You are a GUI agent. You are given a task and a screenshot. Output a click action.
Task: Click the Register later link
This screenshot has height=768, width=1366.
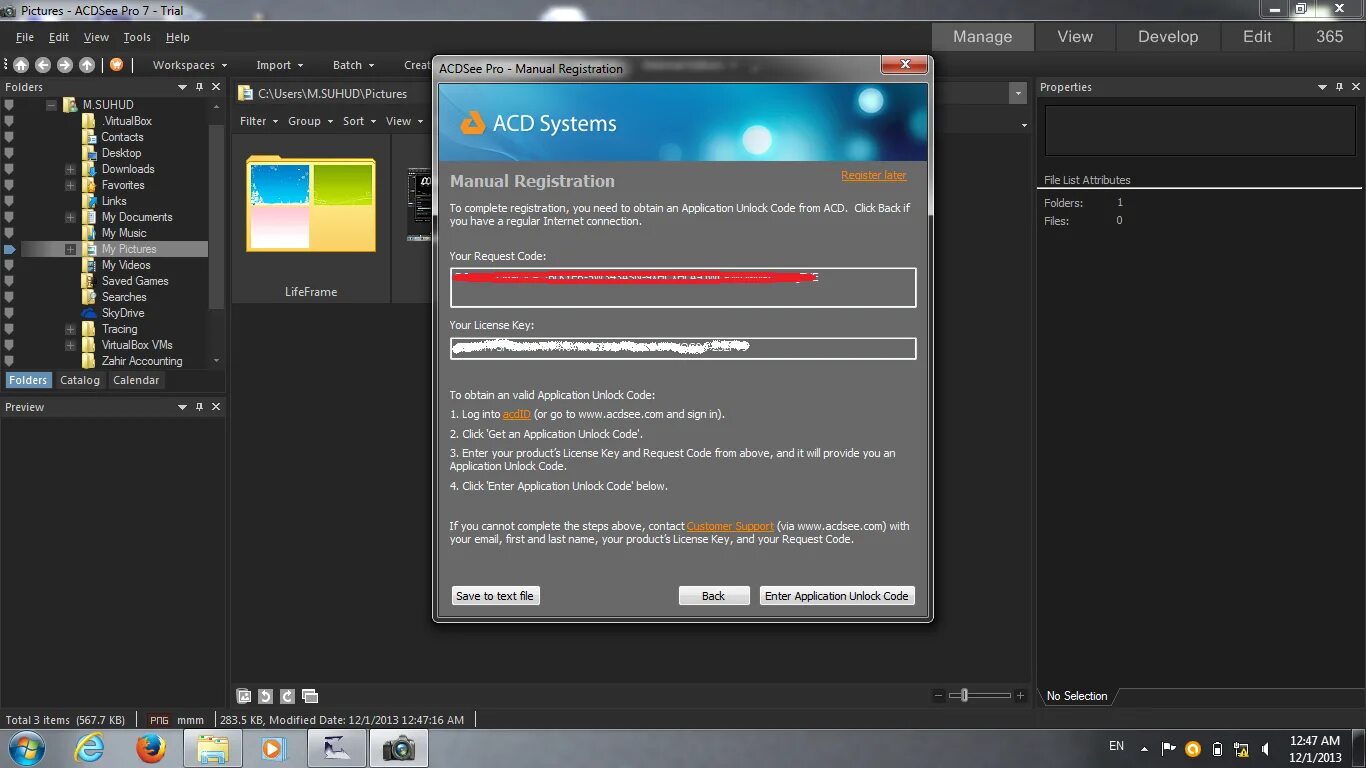(874, 175)
